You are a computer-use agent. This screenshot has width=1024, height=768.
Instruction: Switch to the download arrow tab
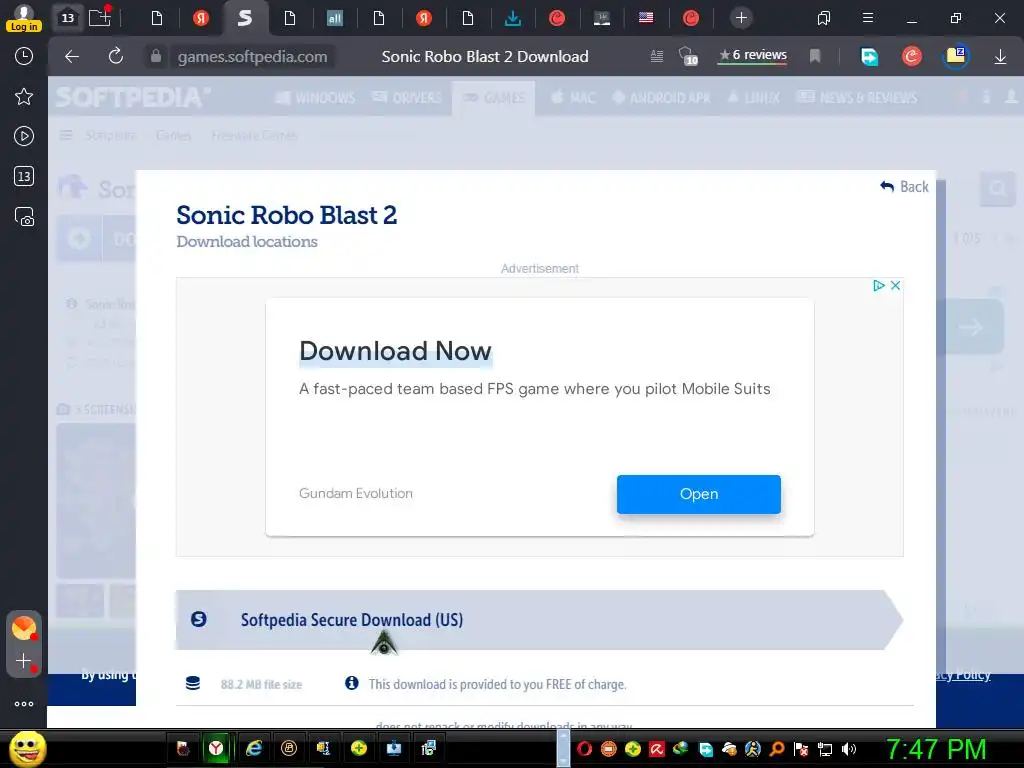[513, 18]
